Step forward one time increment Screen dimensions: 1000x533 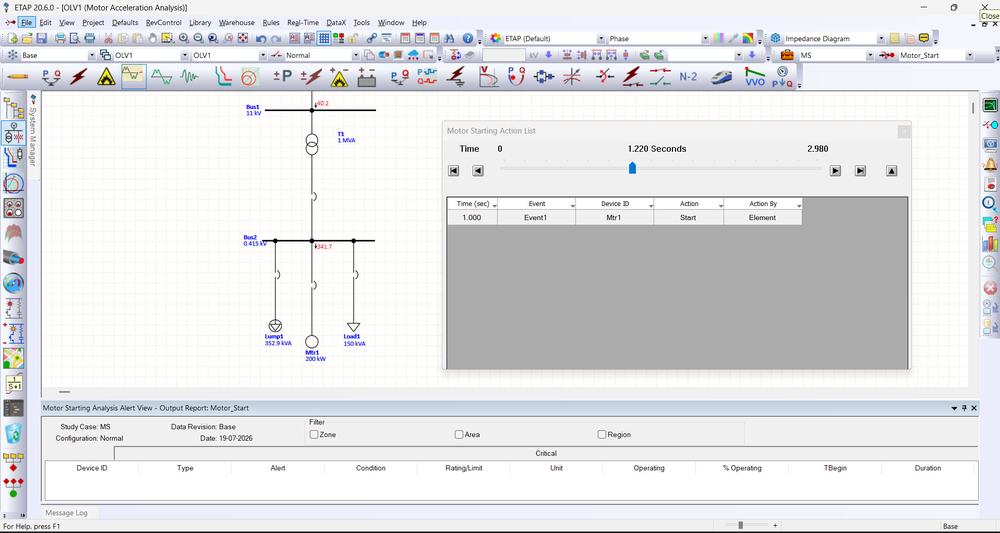point(835,171)
